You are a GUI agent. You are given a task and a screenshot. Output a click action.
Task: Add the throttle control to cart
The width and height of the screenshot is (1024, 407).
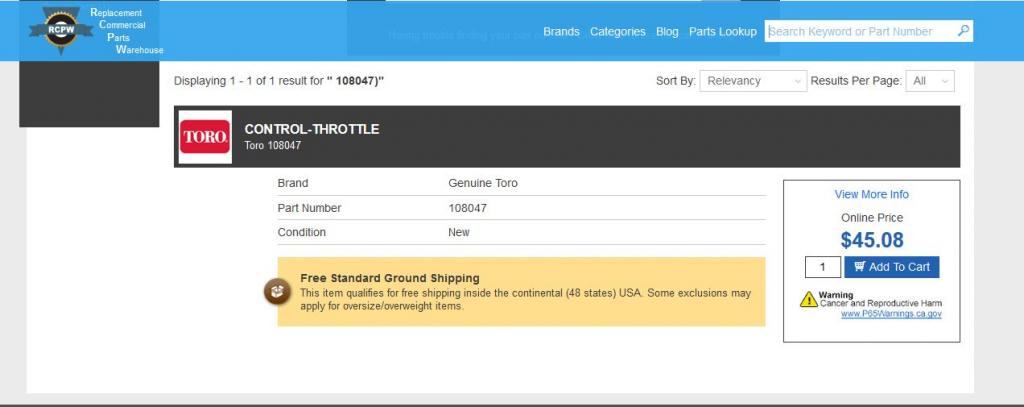point(891,267)
